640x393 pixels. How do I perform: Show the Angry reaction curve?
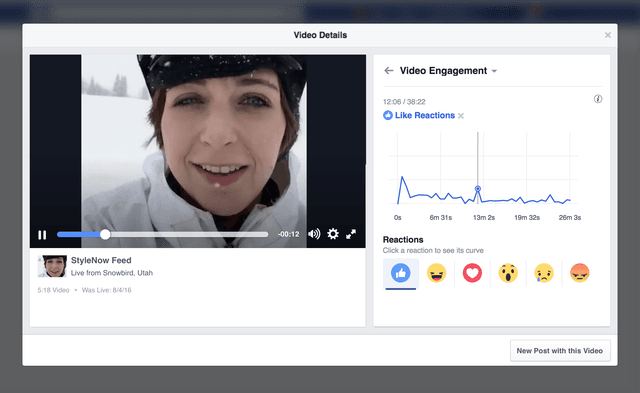(x=580, y=273)
